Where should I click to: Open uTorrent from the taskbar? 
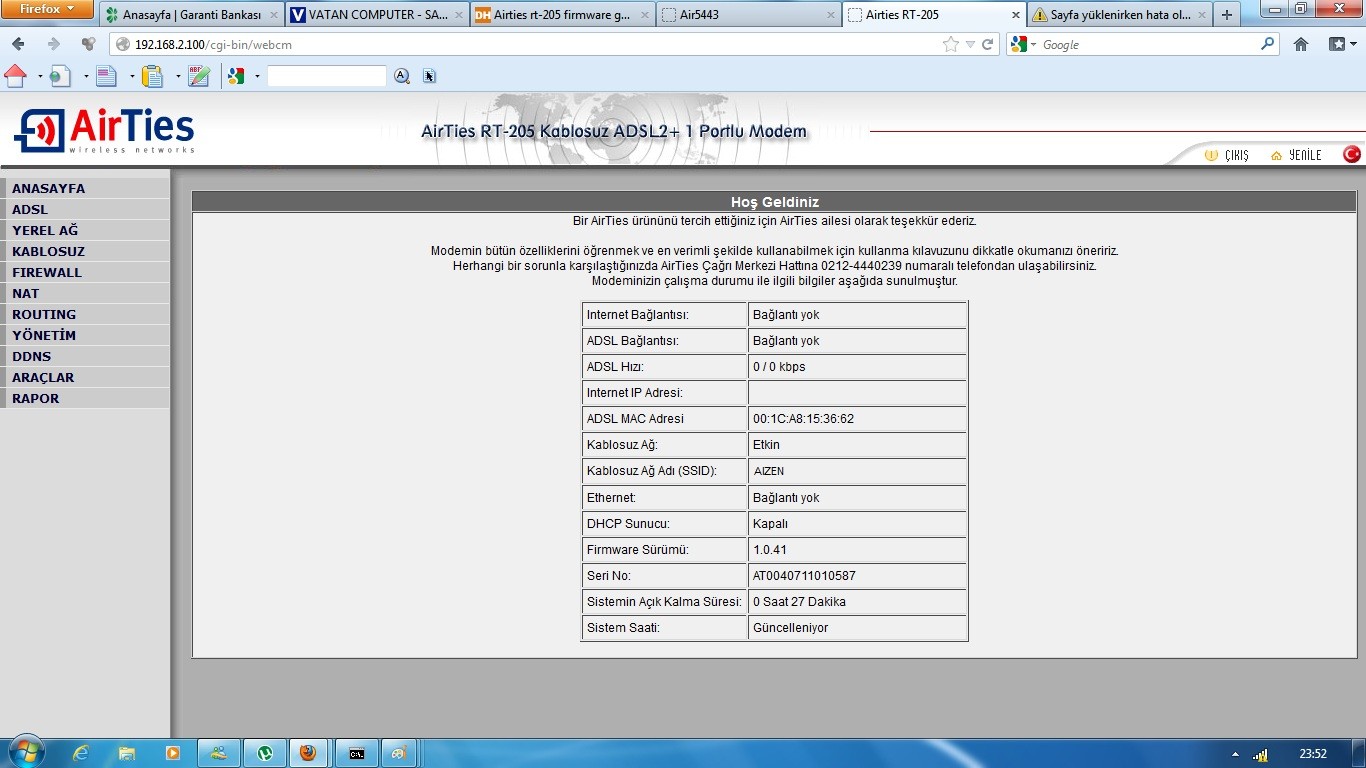tap(265, 753)
